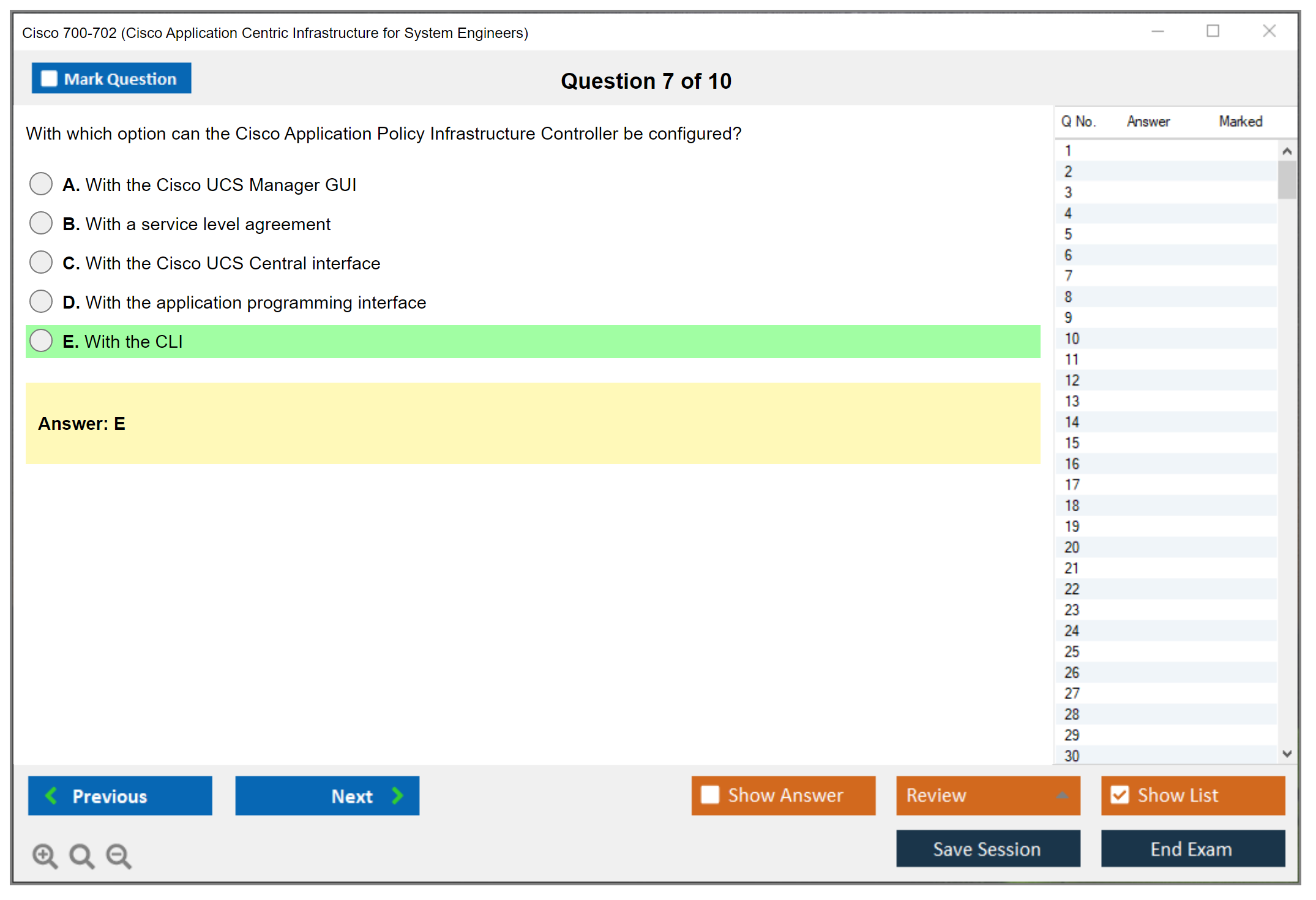The image size is (1316, 900).
Task: Expand the Review dropdown menu
Action: click(x=1062, y=795)
